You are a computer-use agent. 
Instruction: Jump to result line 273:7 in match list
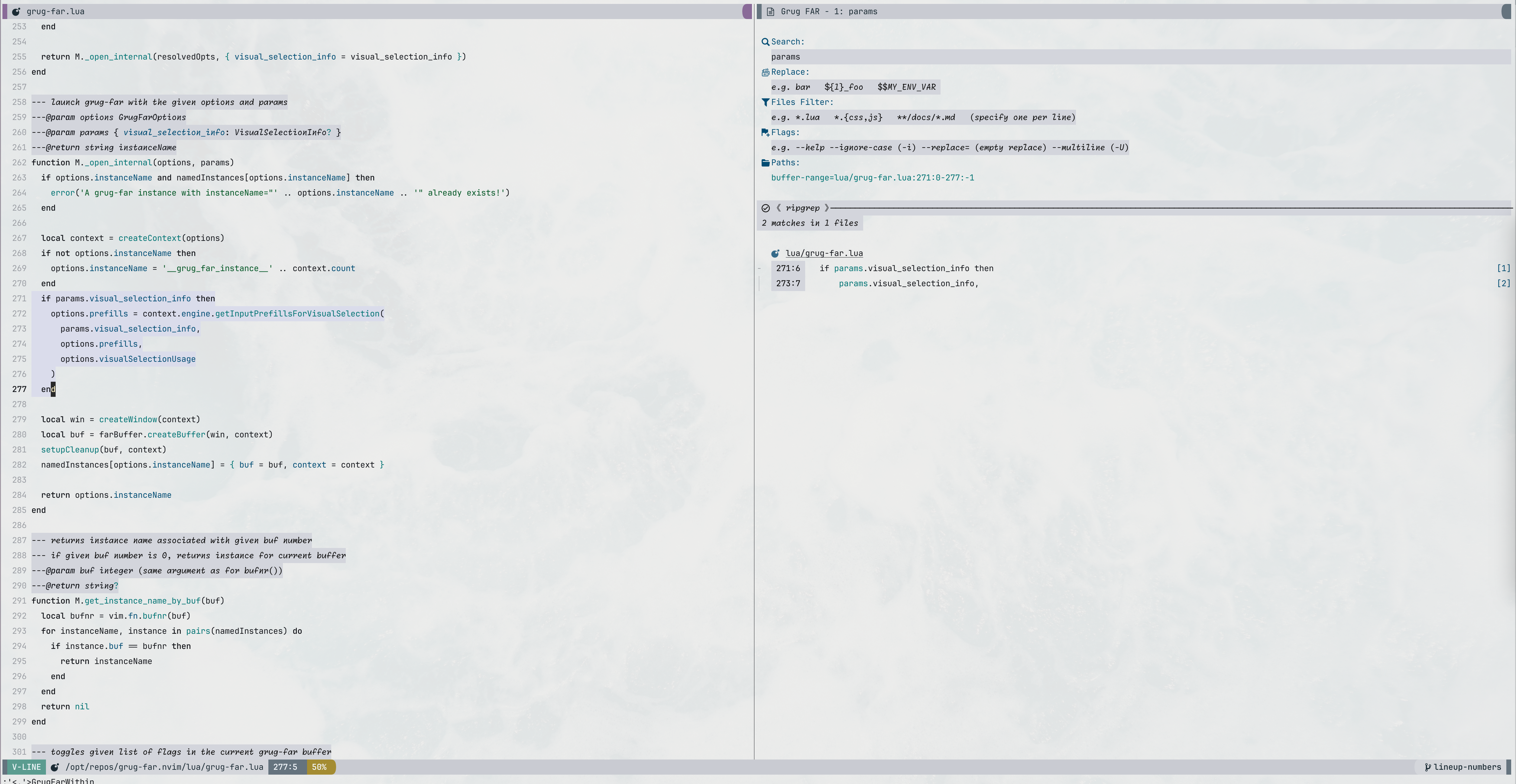[787, 283]
